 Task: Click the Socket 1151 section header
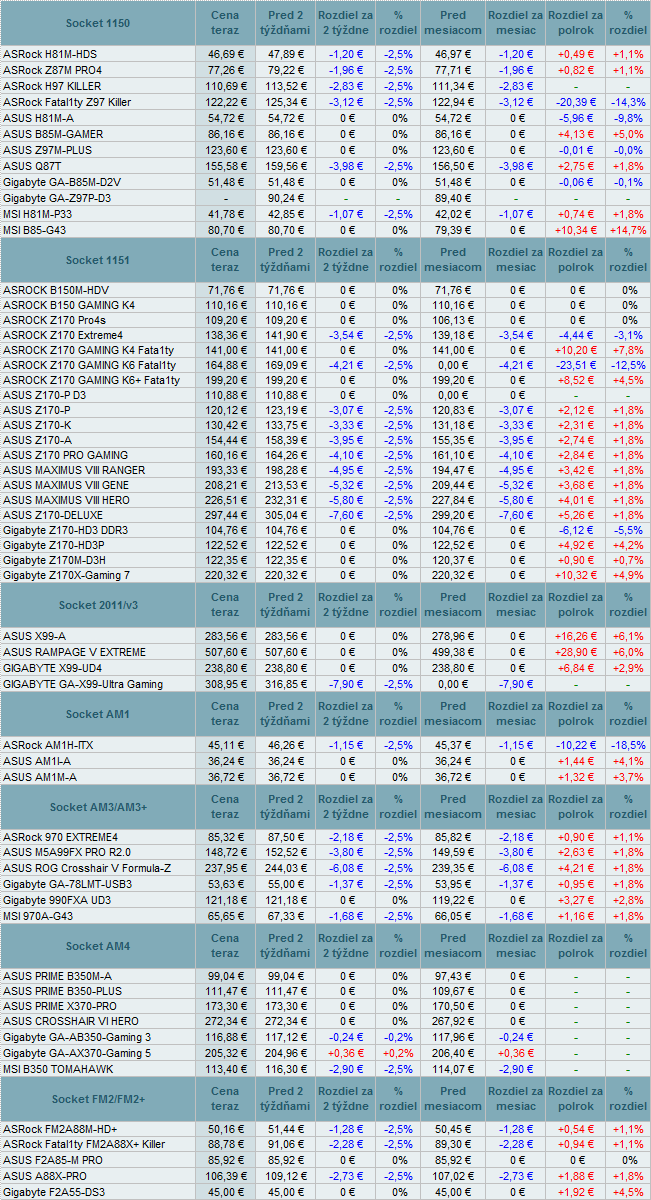click(x=97, y=260)
